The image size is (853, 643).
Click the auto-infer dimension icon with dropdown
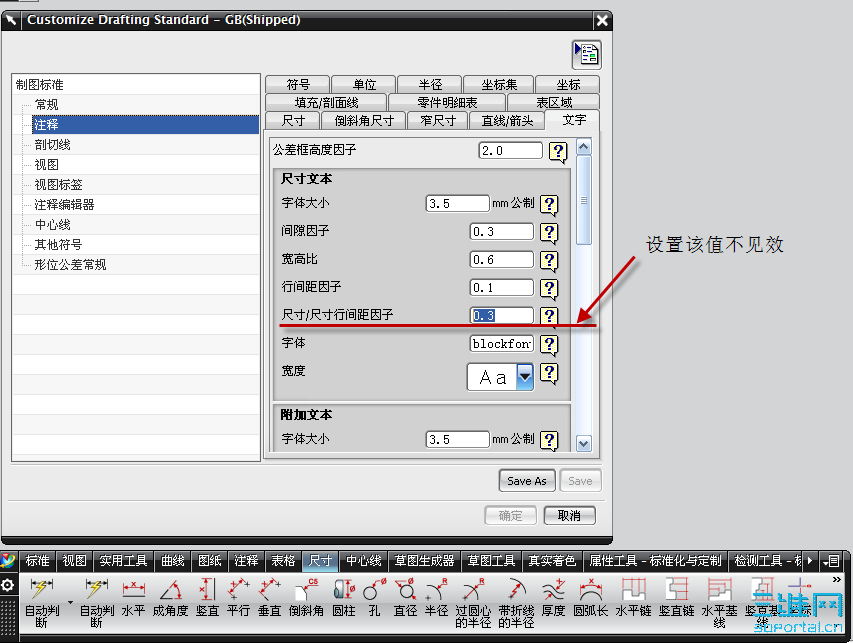pos(42,602)
